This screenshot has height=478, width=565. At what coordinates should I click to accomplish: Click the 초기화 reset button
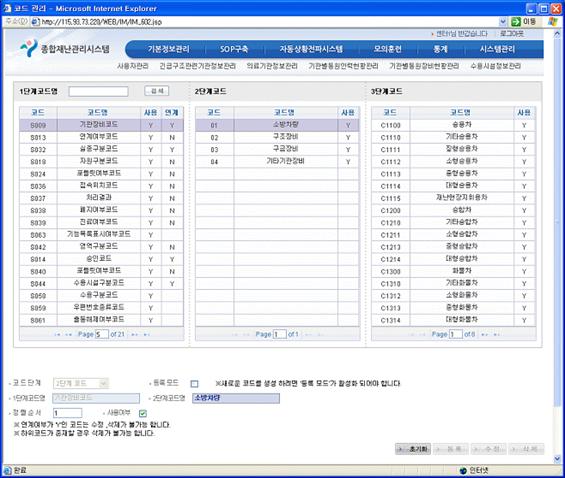pos(413,449)
